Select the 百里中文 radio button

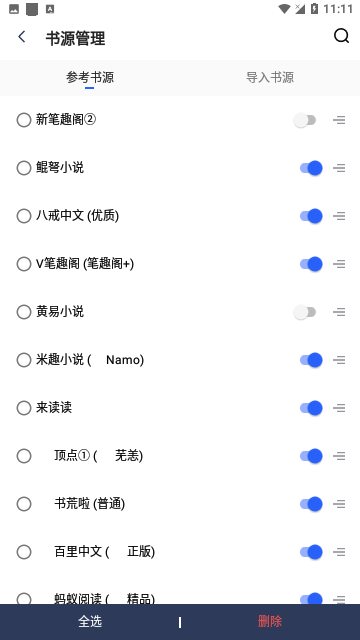24,552
